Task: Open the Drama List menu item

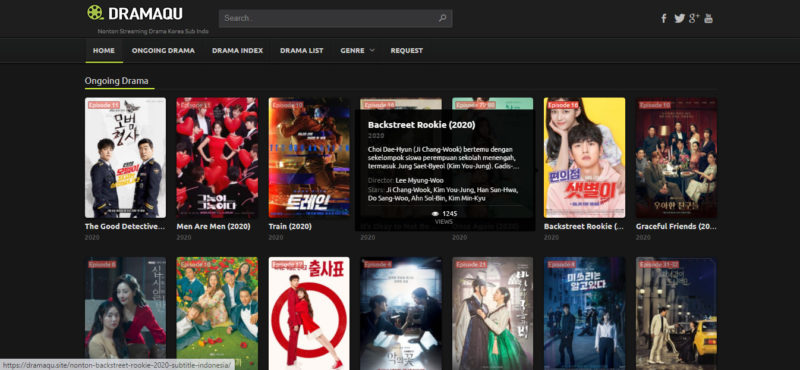Action: tap(302, 51)
